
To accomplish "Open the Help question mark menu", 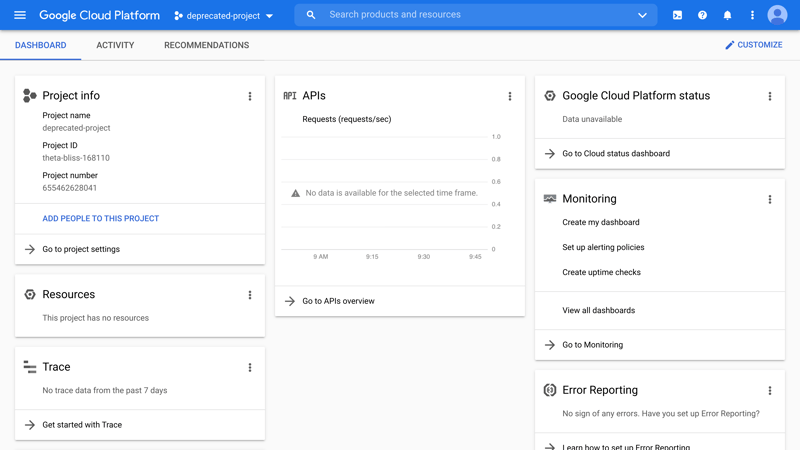I will pos(702,15).
